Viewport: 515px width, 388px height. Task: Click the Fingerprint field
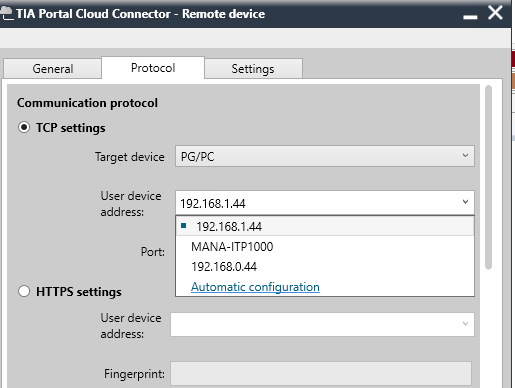(x=321, y=373)
